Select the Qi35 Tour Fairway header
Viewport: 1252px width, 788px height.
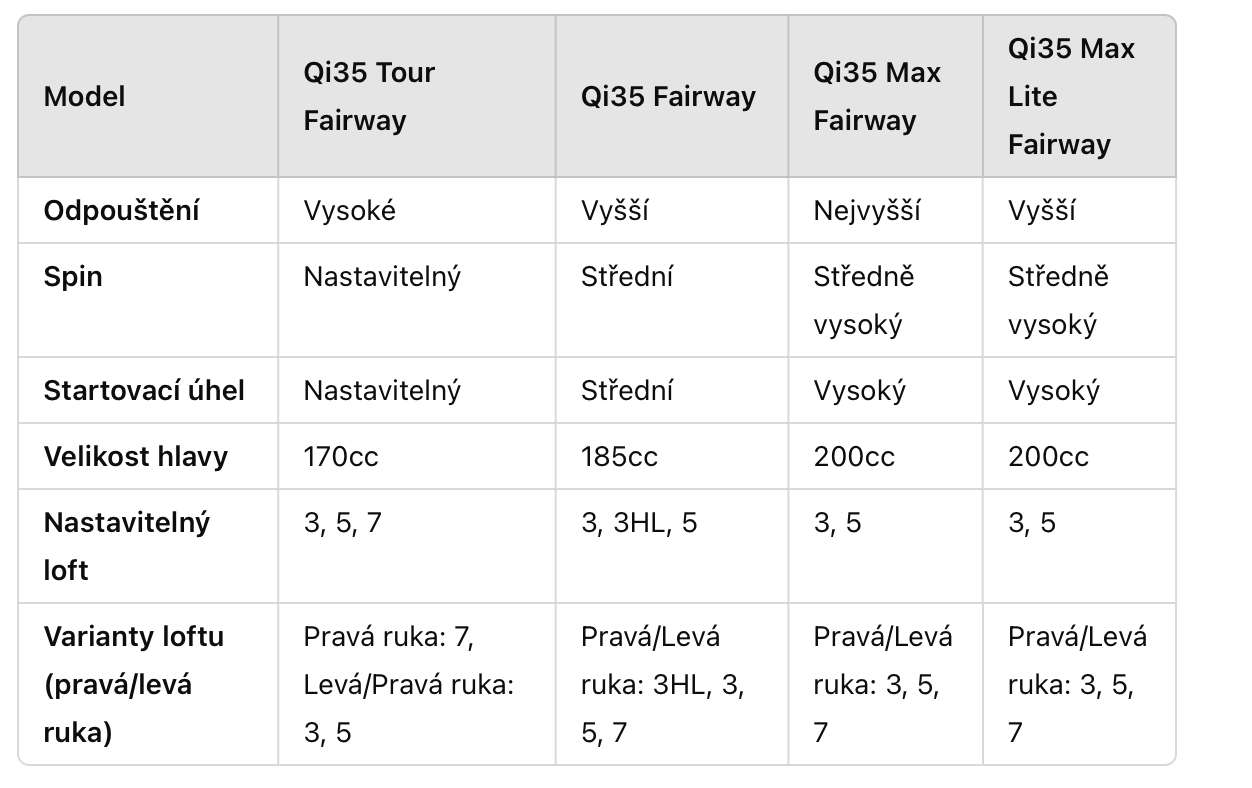tap(369, 97)
